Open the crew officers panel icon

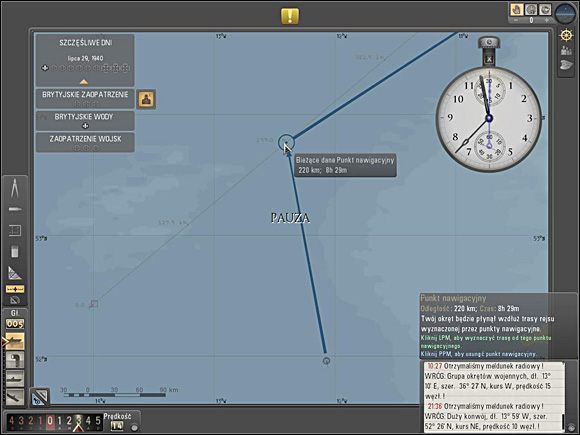click(566, 50)
